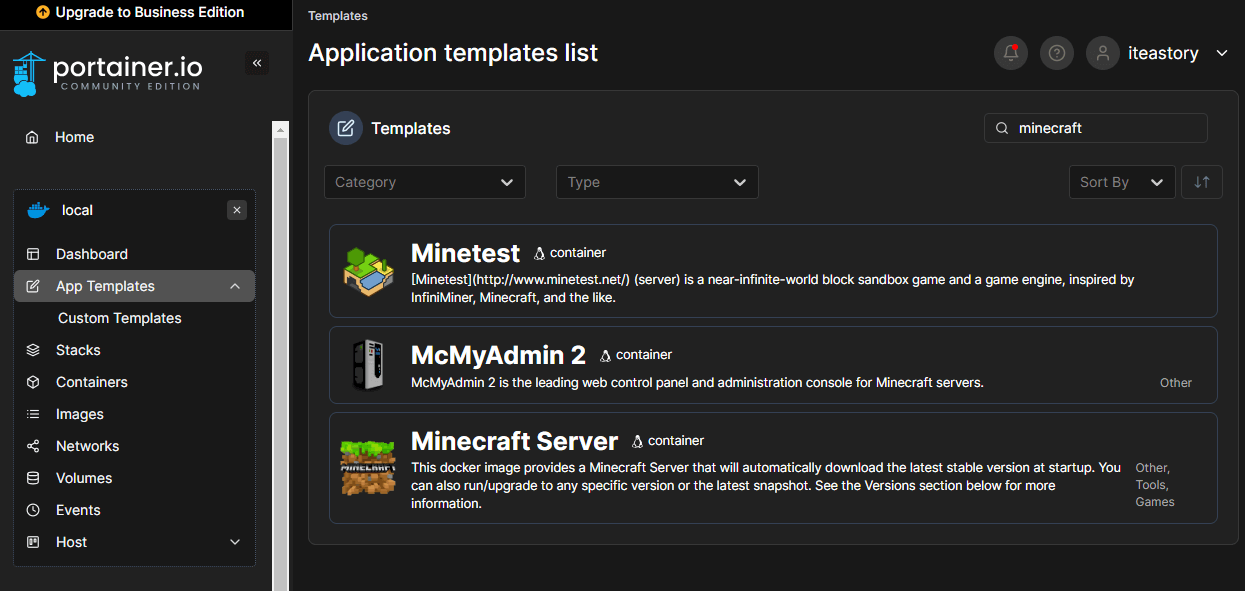This screenshot has width=1245, height=591.
Task: Click the App Templates edit icon in sidebar
Action: (33, 286)
